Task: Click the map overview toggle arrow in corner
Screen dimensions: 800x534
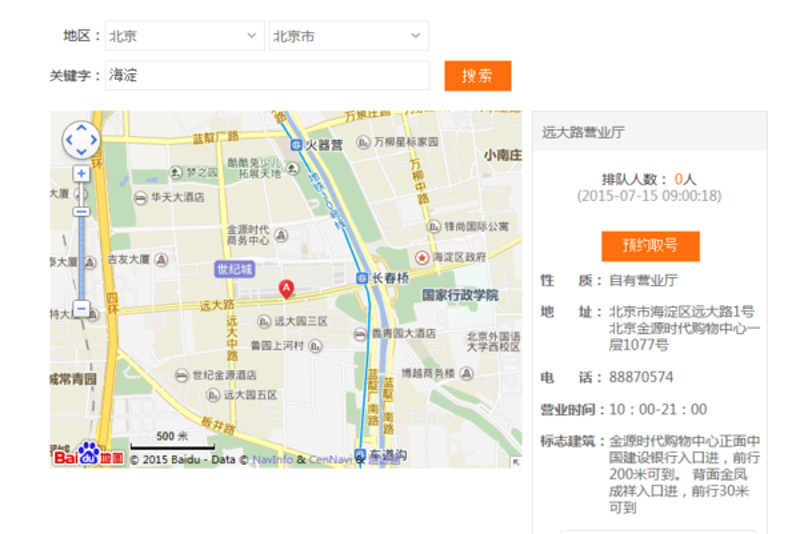Action: tap(516, 462)
